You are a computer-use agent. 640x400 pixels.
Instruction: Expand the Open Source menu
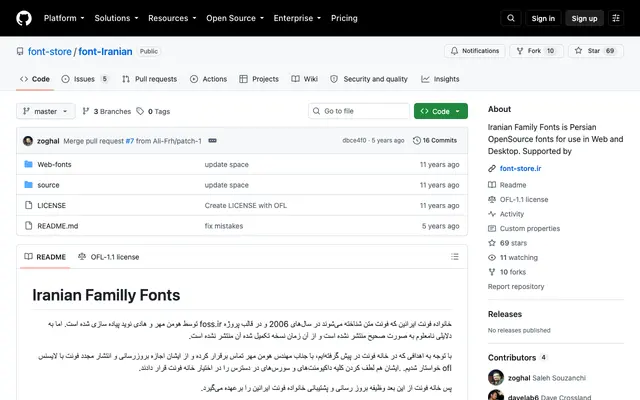(x=235, y=18)
